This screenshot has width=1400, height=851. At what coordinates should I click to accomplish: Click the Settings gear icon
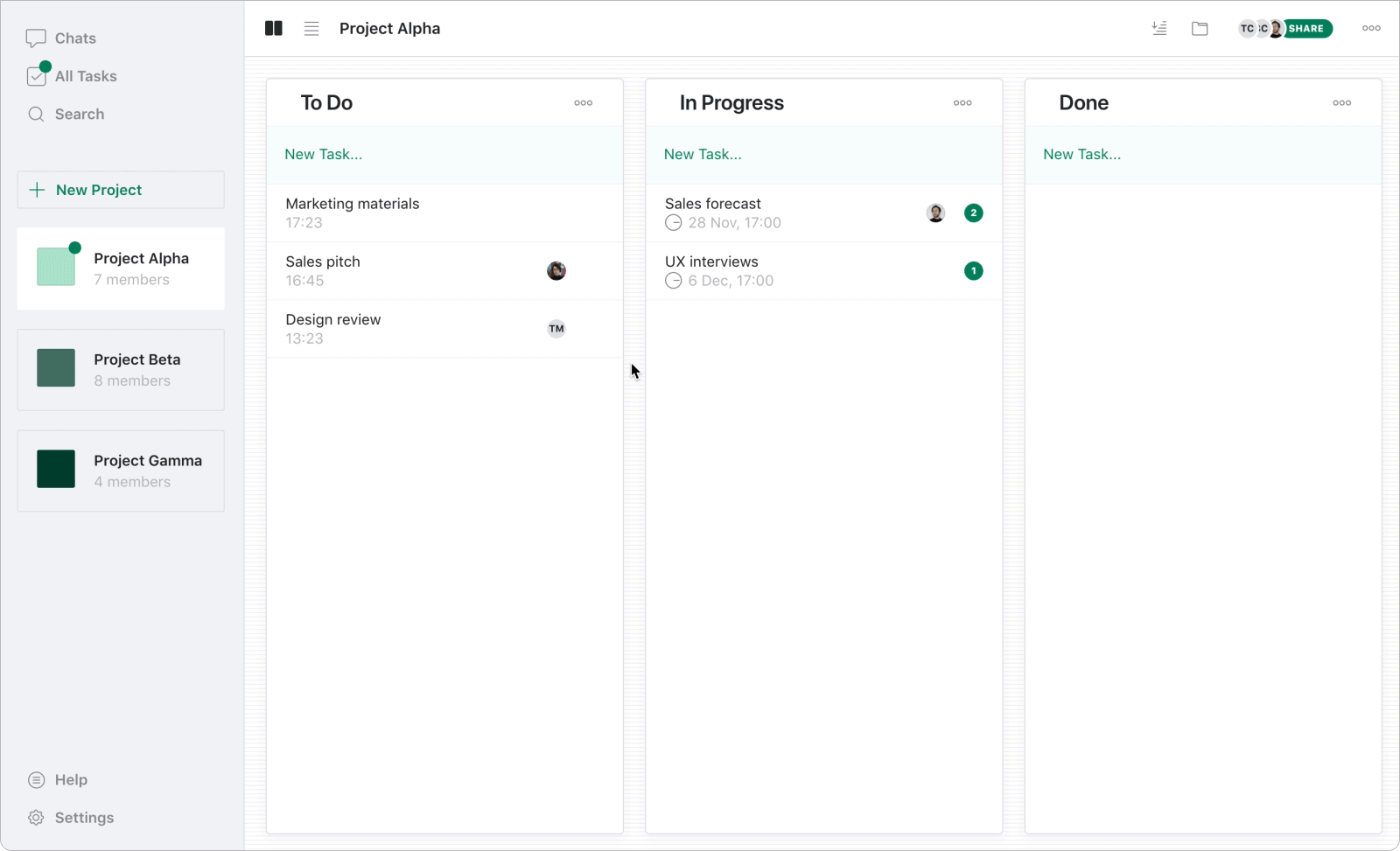click(36, 818)
